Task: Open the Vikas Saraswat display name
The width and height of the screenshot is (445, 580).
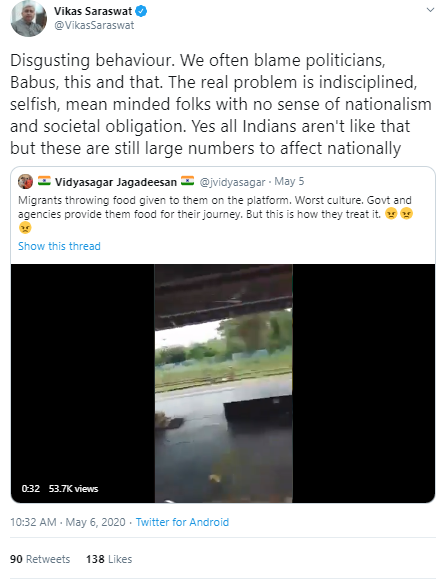Action: click(x=93, y=11)
